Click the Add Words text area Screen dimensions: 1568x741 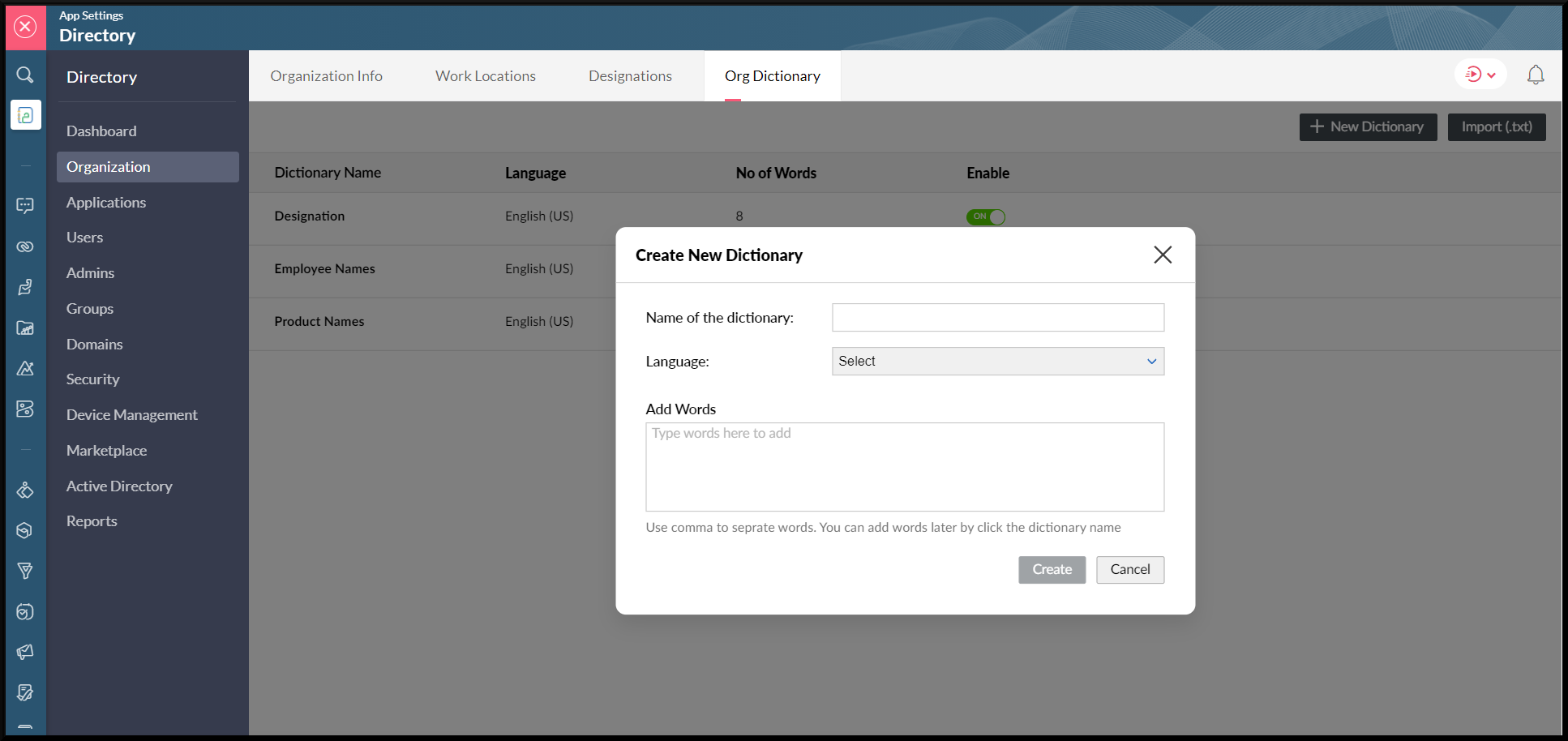[x=905, y=467]
